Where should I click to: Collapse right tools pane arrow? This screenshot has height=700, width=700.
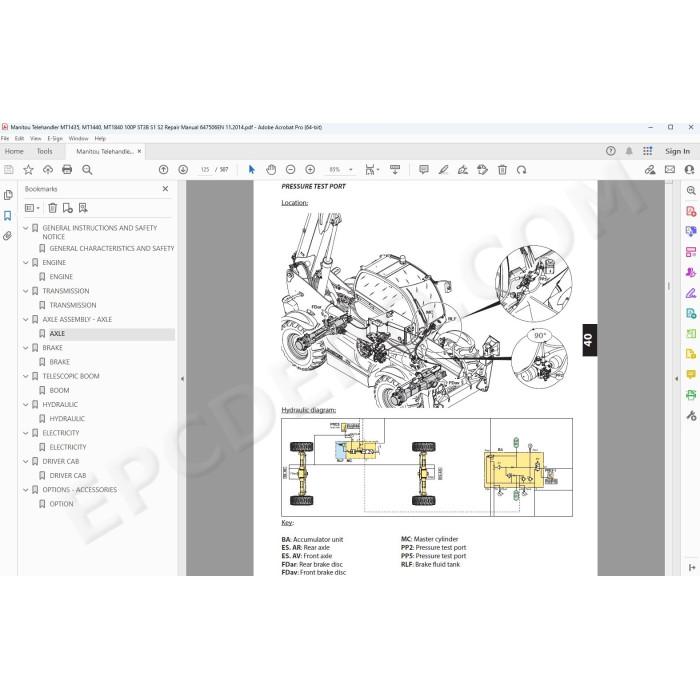(x=676, y=379)
